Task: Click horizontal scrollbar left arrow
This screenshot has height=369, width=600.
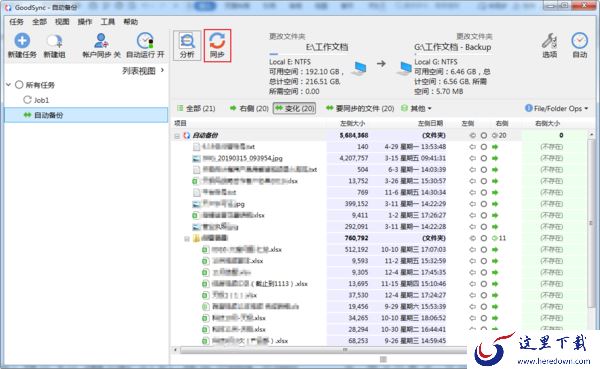Action: click(176, 350)
